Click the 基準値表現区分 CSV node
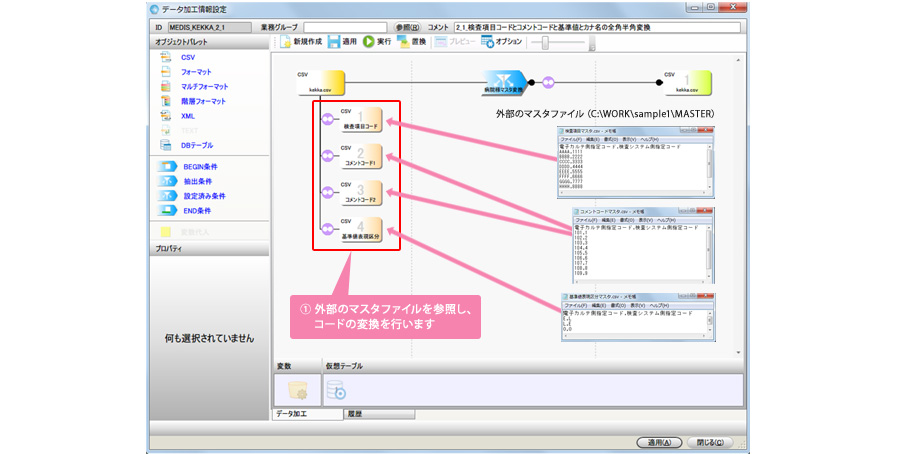Image resolution: width=900 pixels, height=454 pixels. coord(361,230)
